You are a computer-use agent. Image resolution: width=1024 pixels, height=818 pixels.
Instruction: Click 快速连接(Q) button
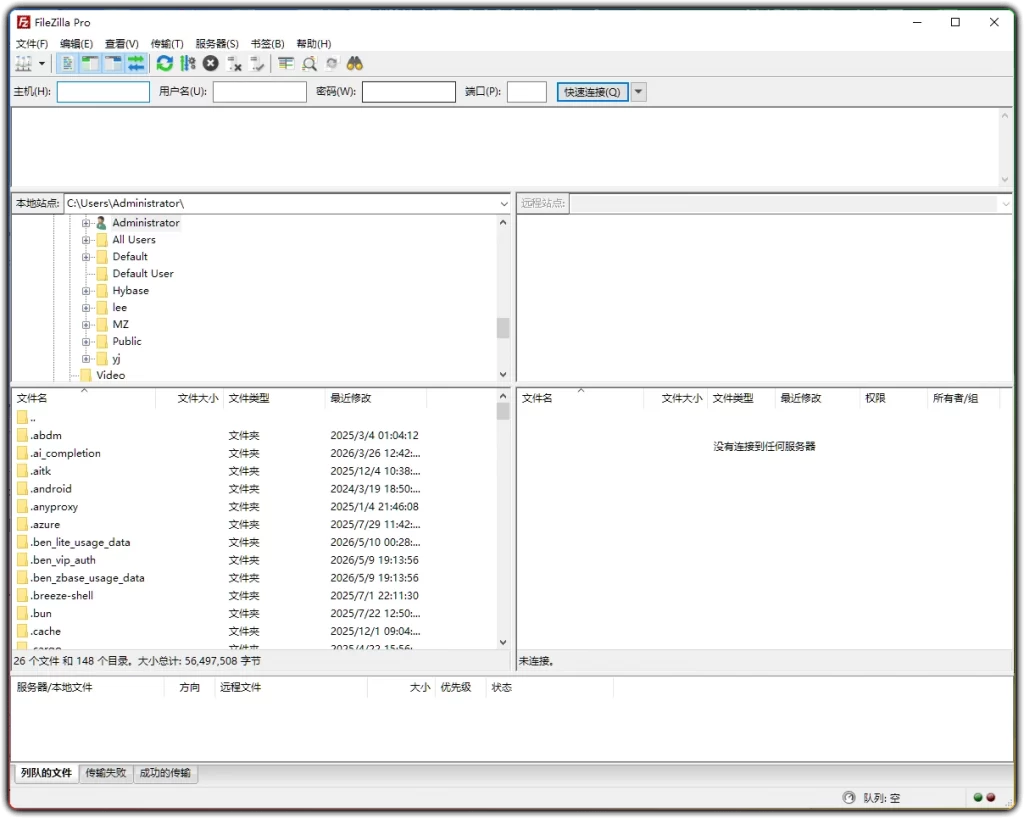[592, 92]
